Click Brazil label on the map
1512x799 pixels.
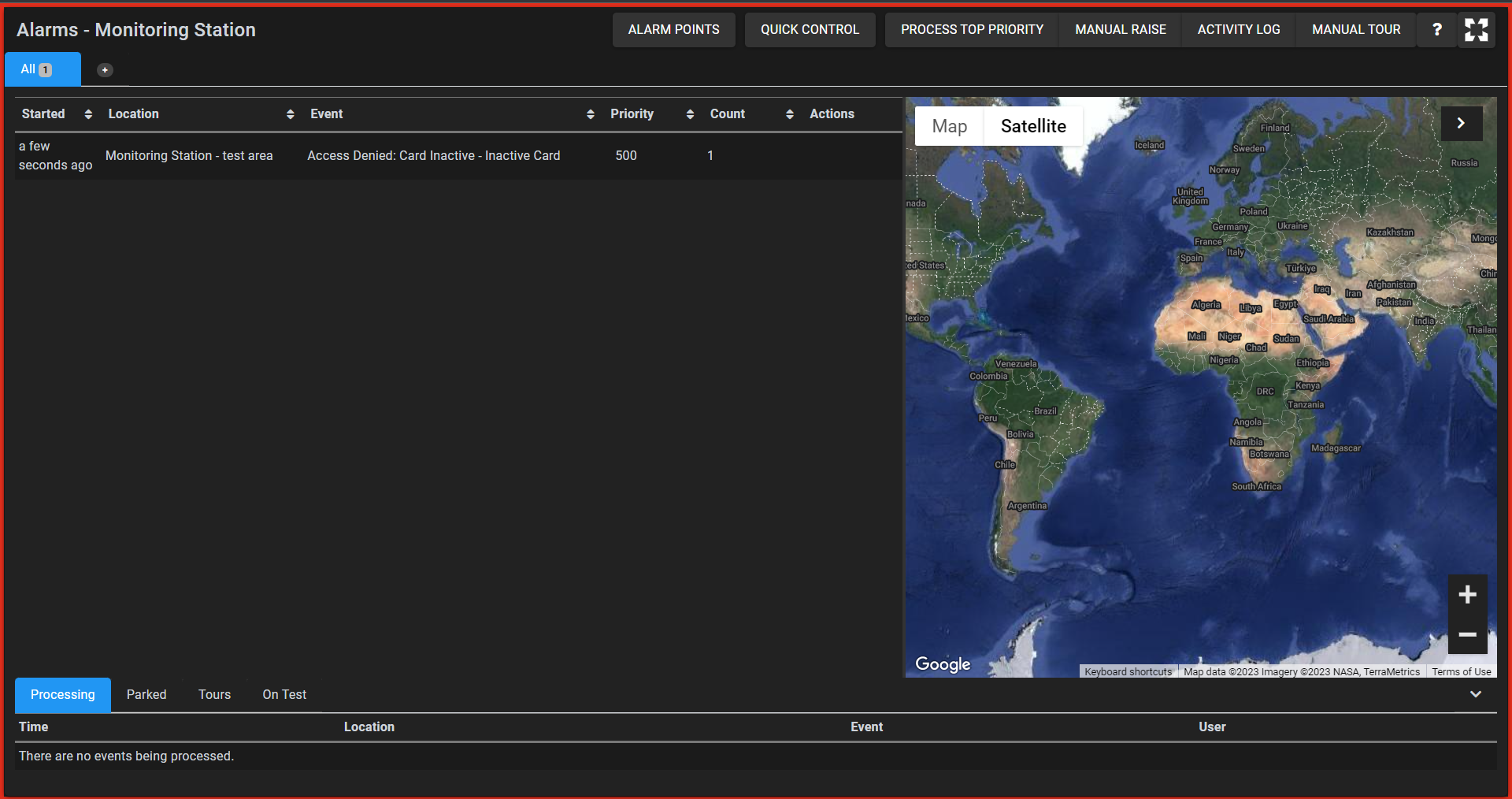coord(1045,411)
